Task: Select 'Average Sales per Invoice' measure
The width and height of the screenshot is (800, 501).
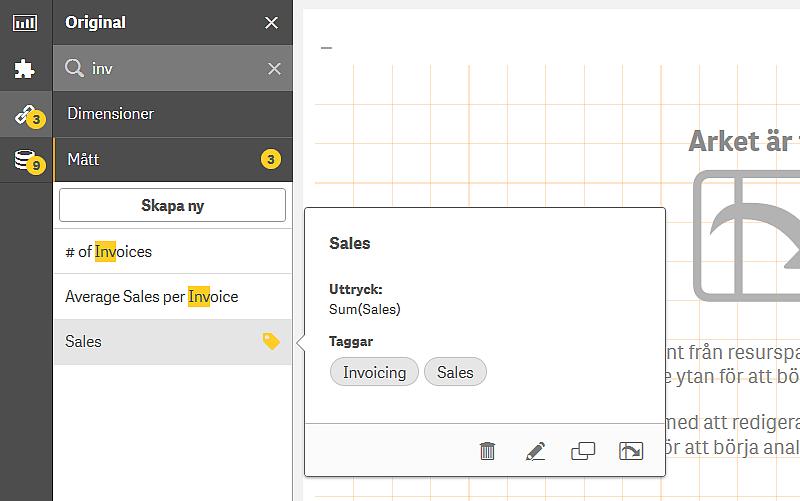Action: click(x=172, y=296)
